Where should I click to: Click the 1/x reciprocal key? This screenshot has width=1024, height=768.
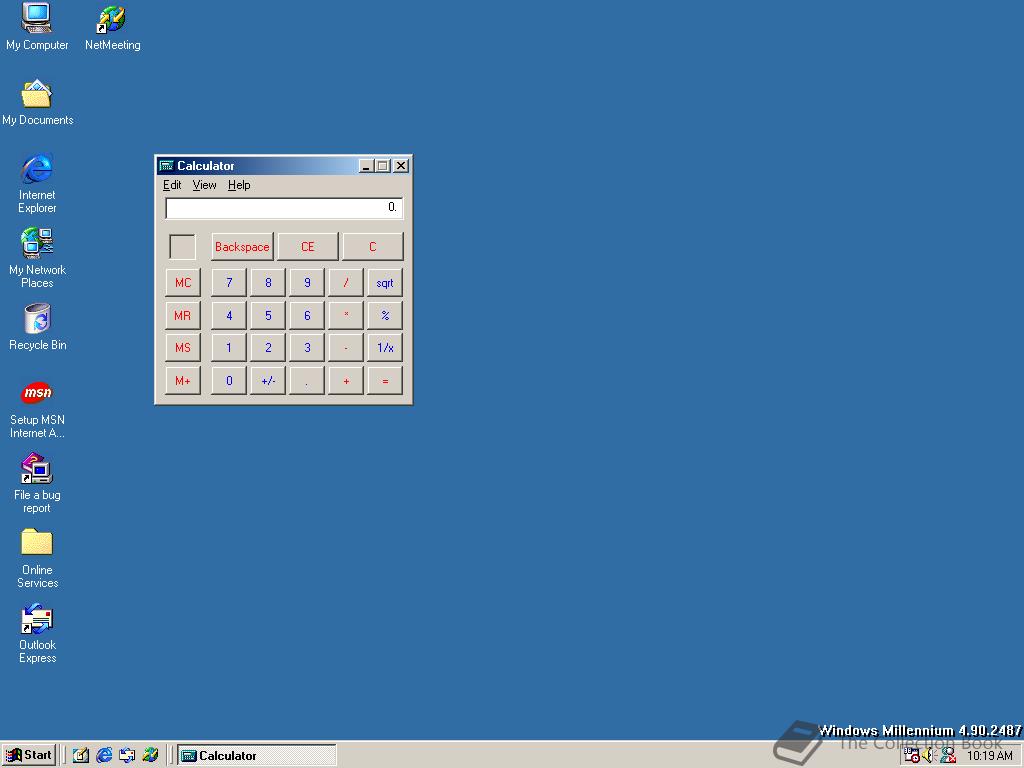(385, 348)
